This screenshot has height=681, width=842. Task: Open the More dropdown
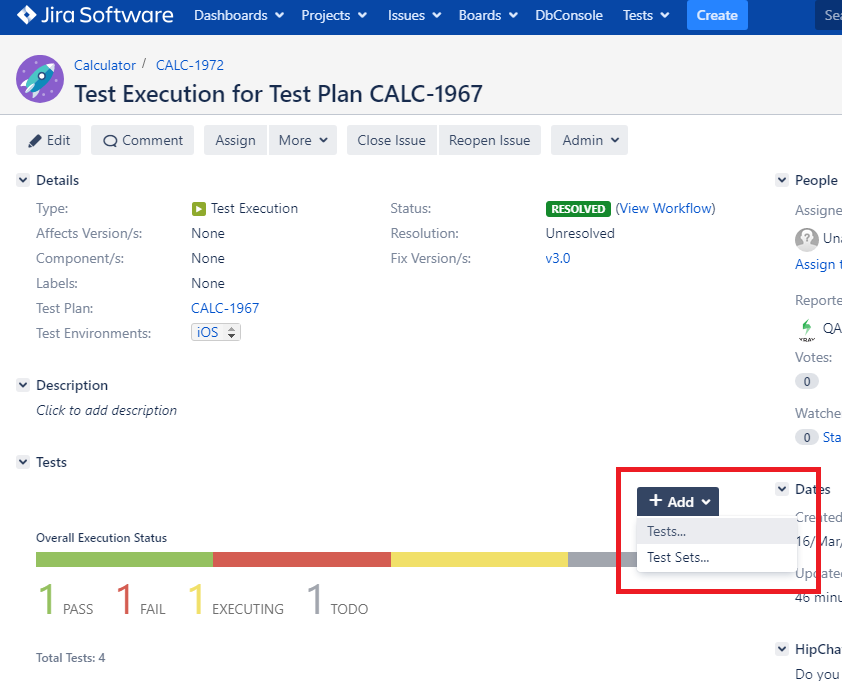click(x=303, y=140)
